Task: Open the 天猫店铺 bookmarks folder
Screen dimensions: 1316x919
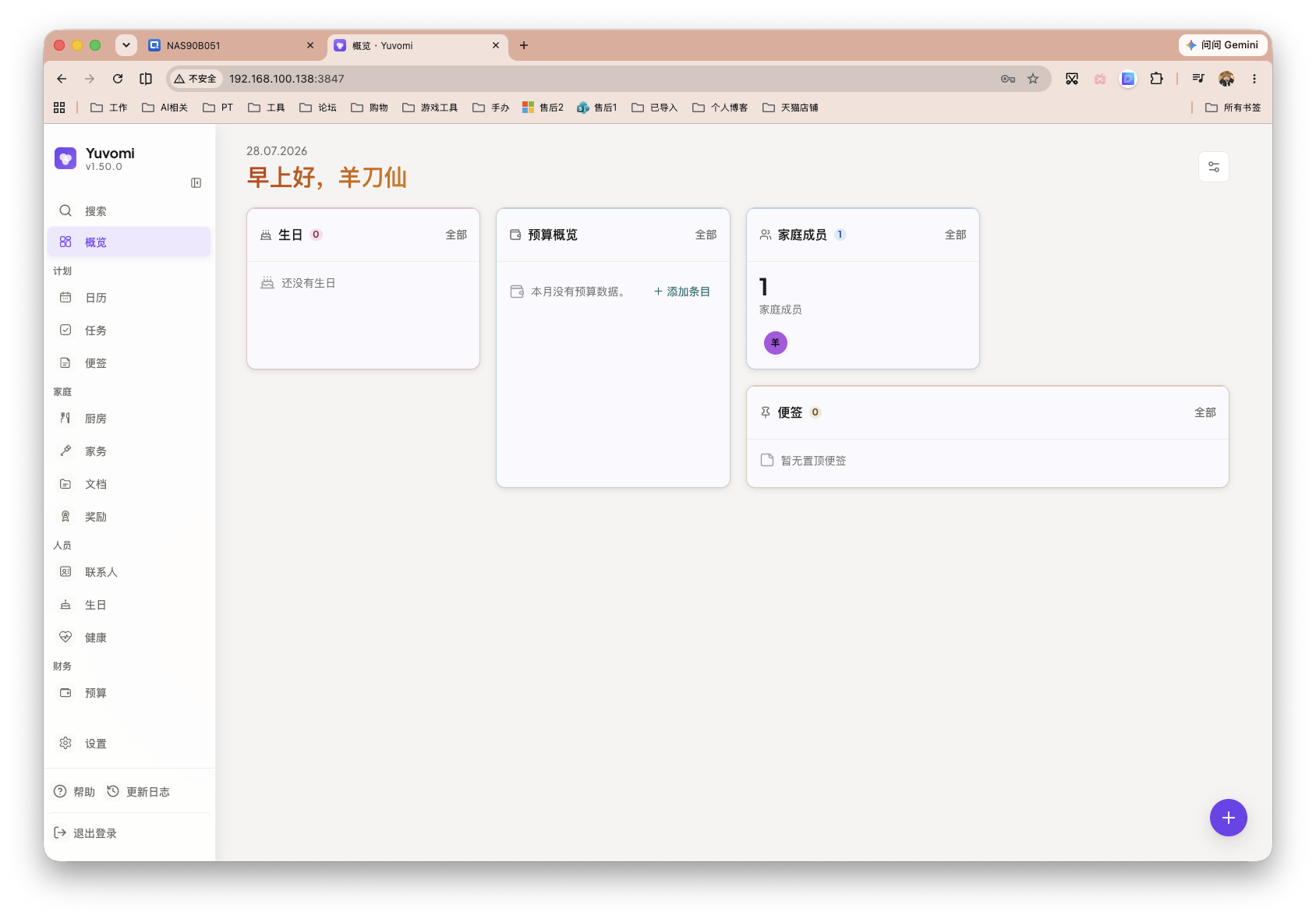Action: [791, 108]
